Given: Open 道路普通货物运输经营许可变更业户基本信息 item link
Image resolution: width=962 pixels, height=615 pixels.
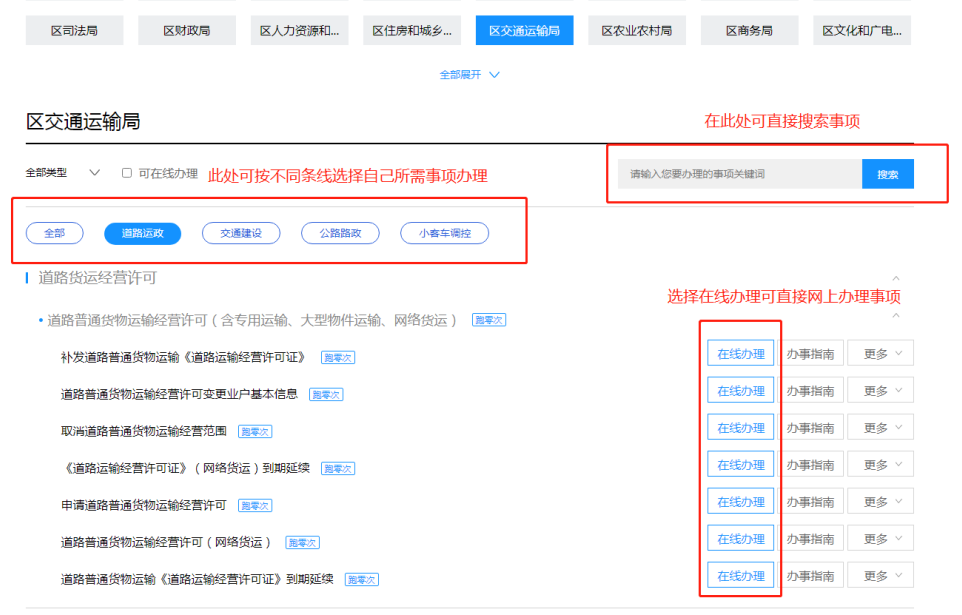Looking at the screenshot, I should click(179, 394).
